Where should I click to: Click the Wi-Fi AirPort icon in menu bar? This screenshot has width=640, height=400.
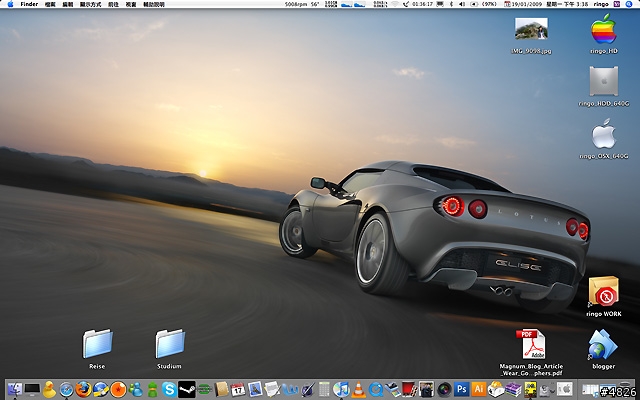395,4
